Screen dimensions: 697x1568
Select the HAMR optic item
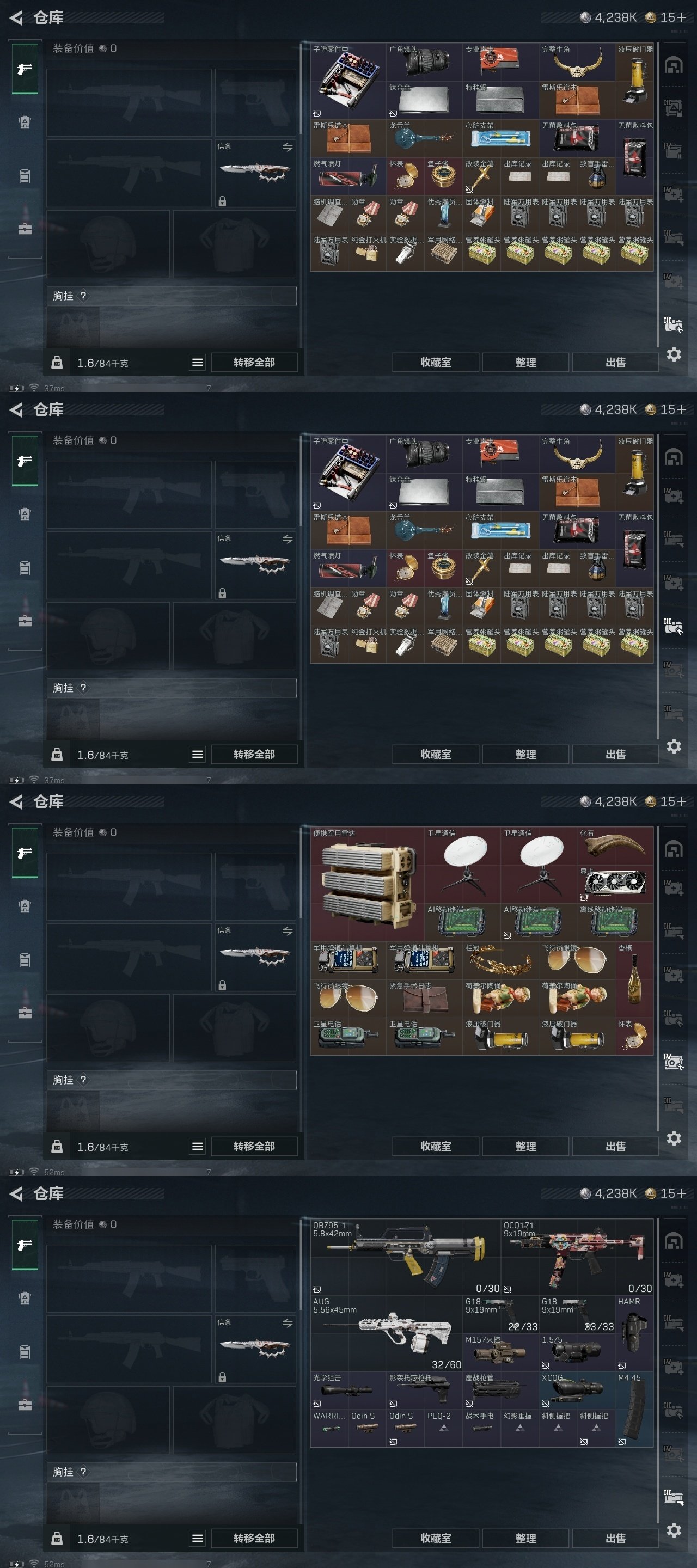coord(634,1332)
